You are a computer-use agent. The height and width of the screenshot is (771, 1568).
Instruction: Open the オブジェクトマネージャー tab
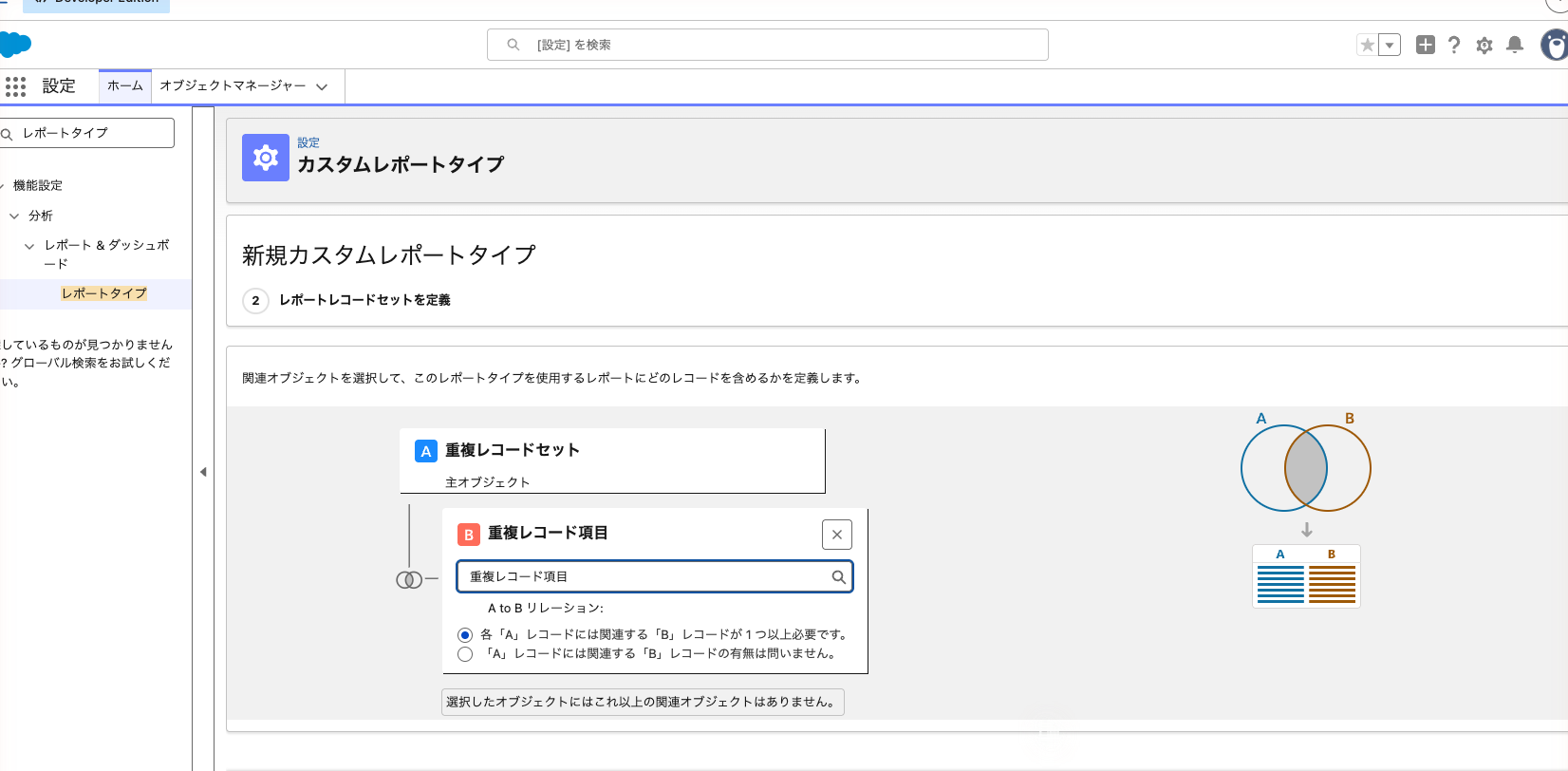pyautogui.click(x=233, y=85)
